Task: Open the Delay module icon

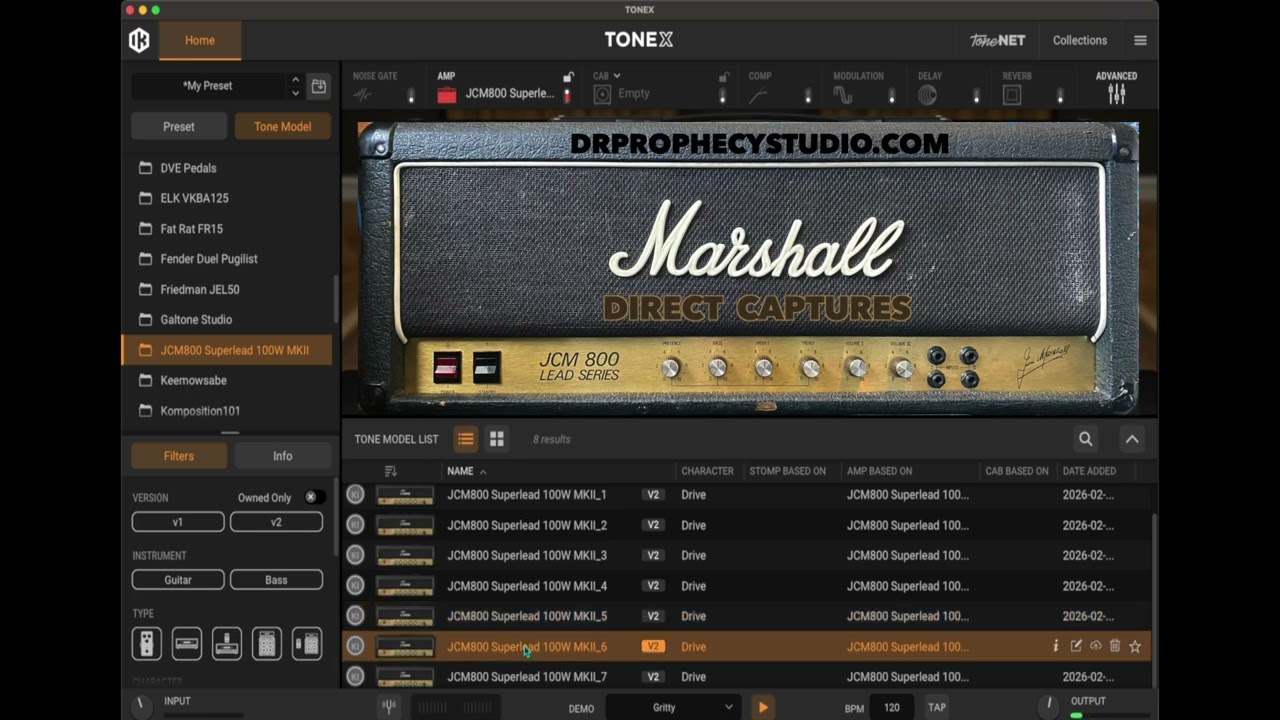Action: tap(928, 95)
